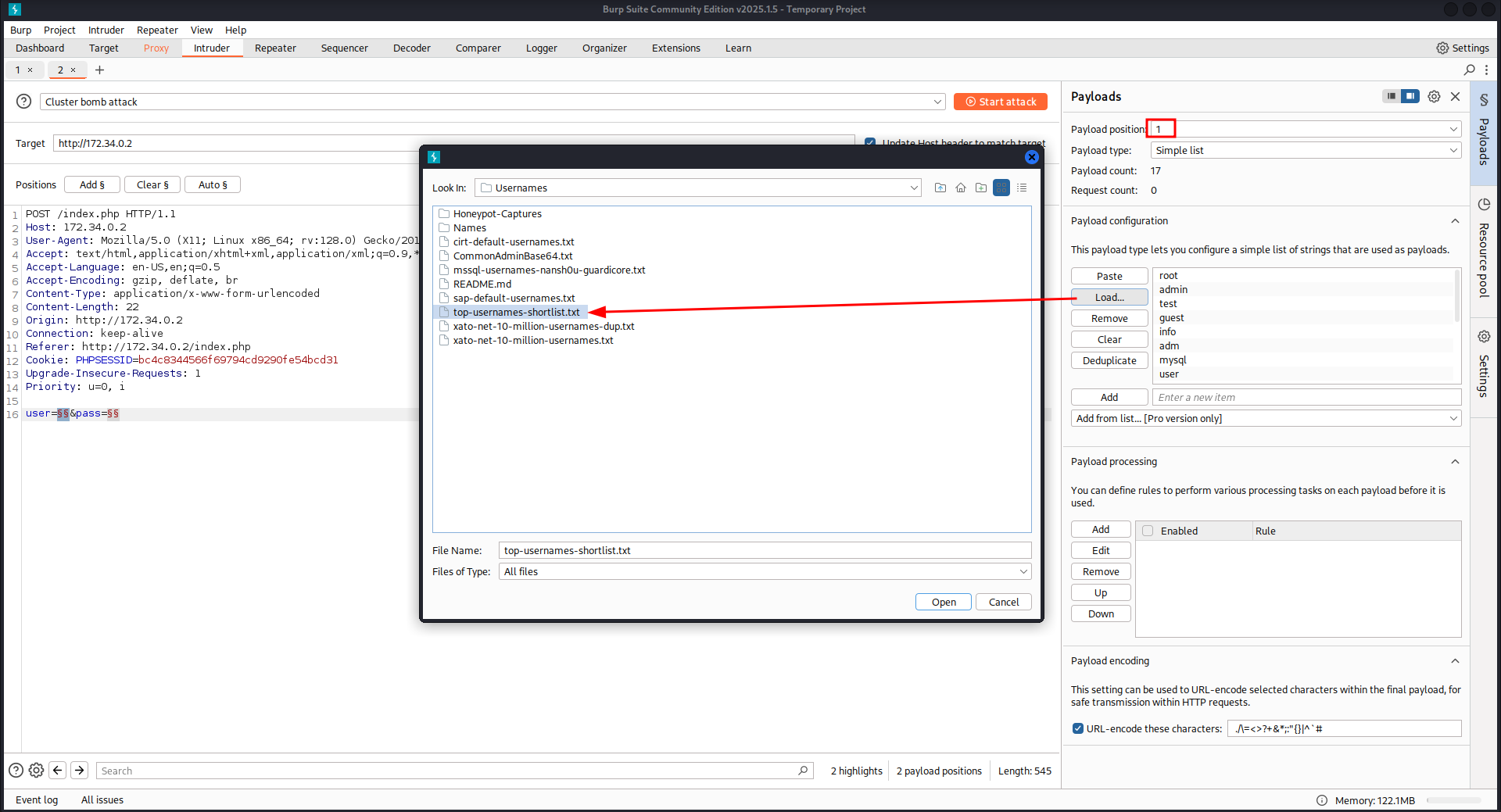Focus the editor Search field
The image size is (1501, 812).
pos(454,771)
